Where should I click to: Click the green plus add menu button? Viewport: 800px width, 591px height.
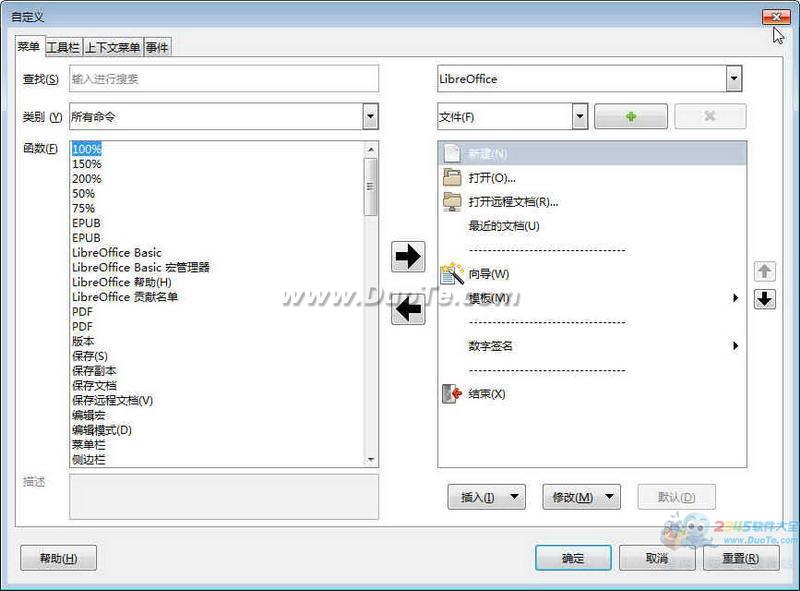click(631, 117)
